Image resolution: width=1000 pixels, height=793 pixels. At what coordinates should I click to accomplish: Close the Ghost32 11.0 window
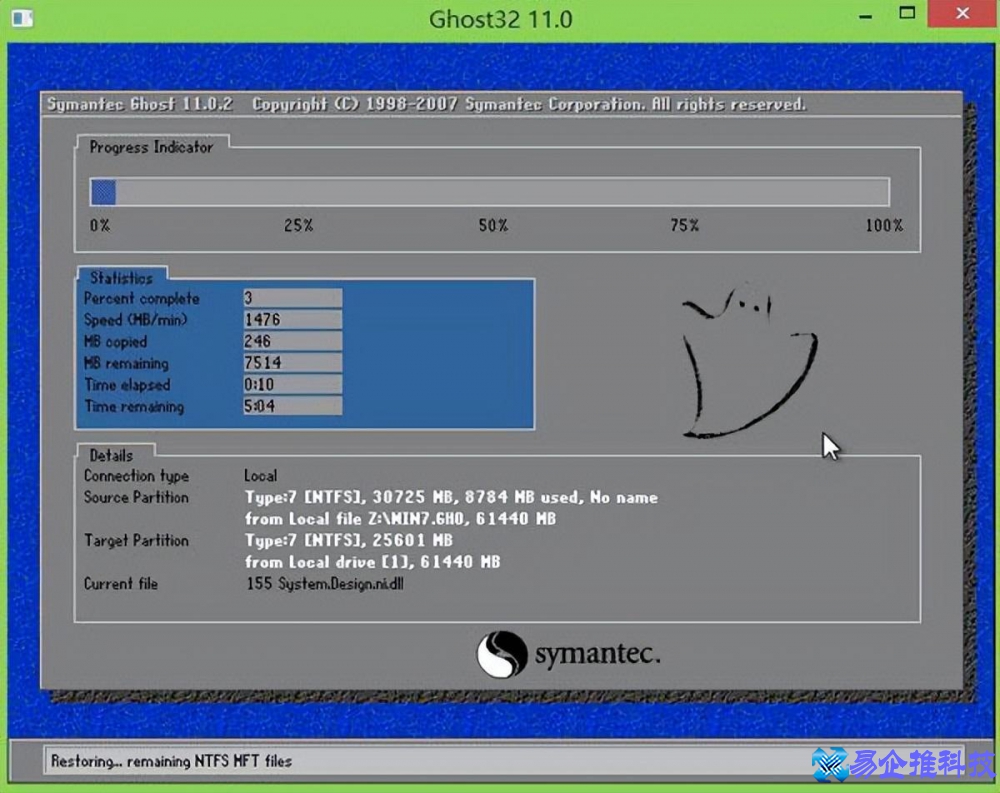pyautogui.click(x=963, y=15)
